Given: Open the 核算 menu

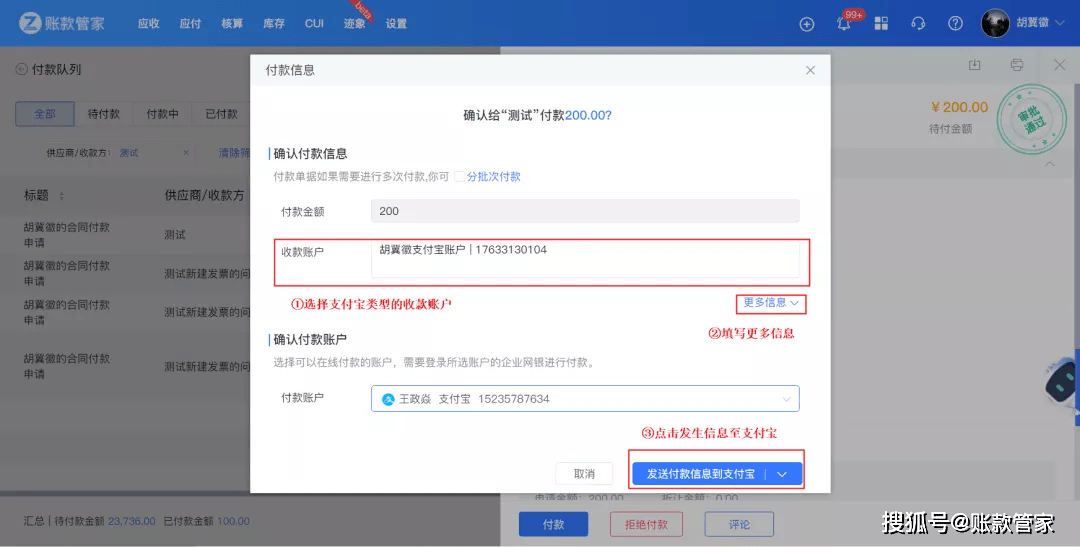Looking at the screenshot, I should click(x=232, y=23).
